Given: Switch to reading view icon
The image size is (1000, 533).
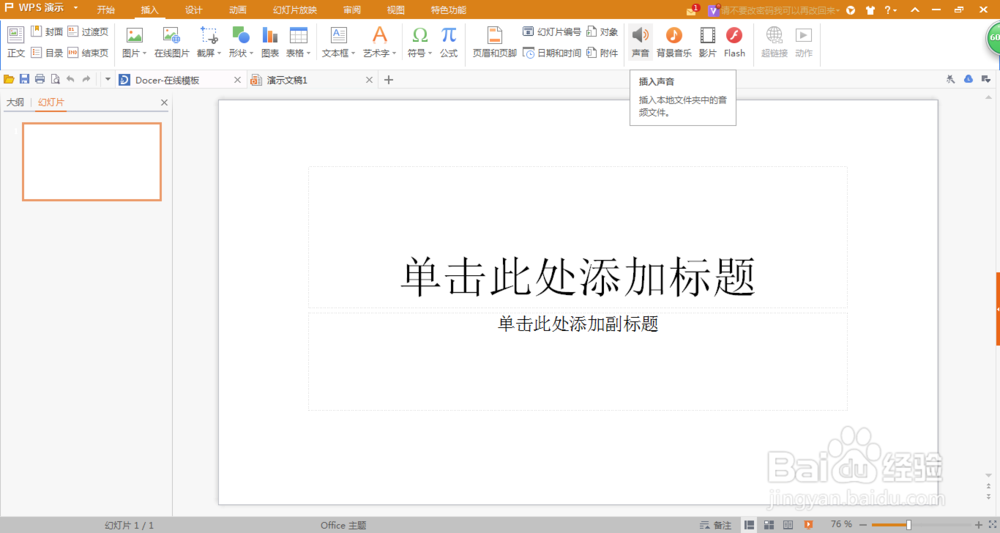Looking at the screenshot, I should tap(788, 525).
